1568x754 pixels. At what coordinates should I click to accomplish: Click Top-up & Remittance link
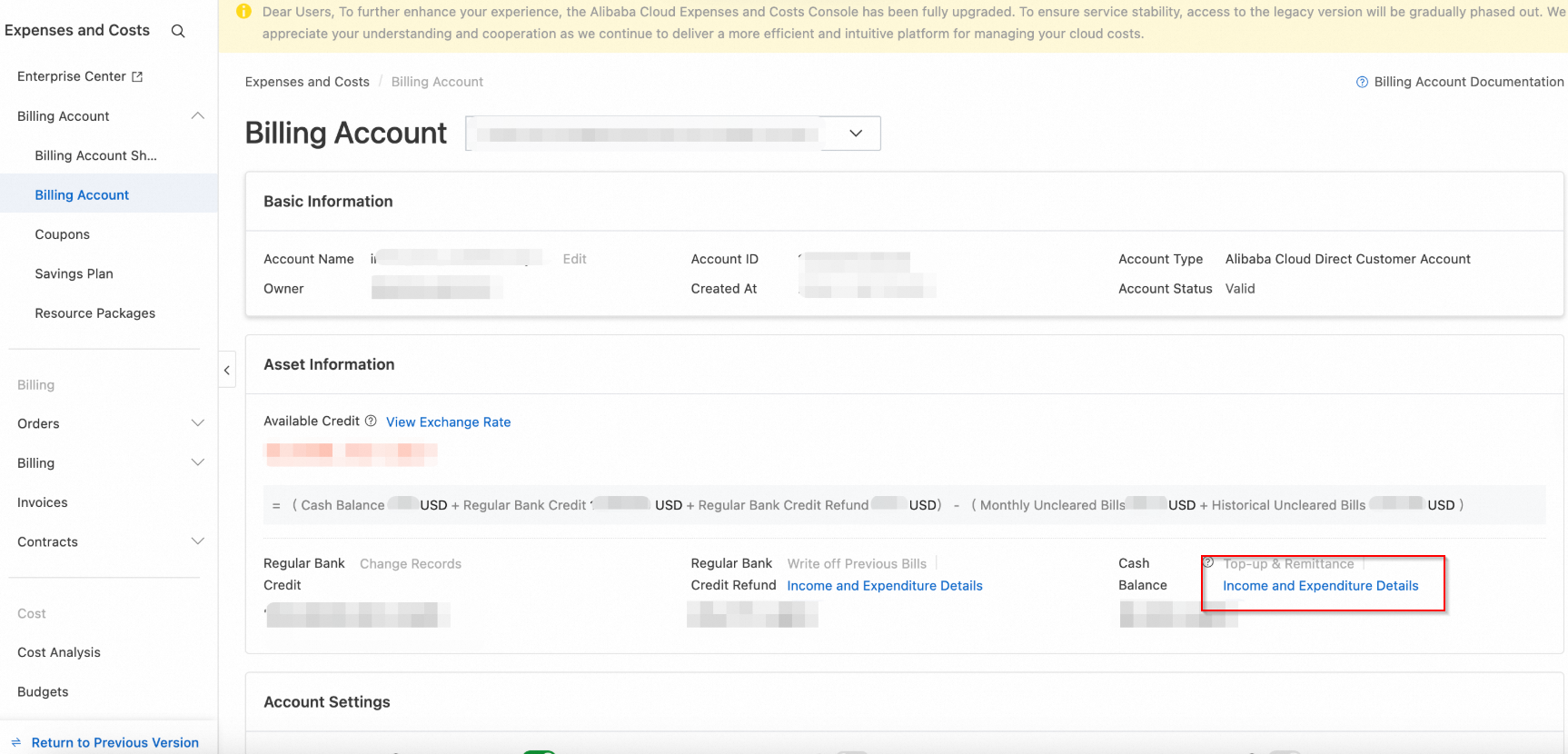(x=1288, y=563)
